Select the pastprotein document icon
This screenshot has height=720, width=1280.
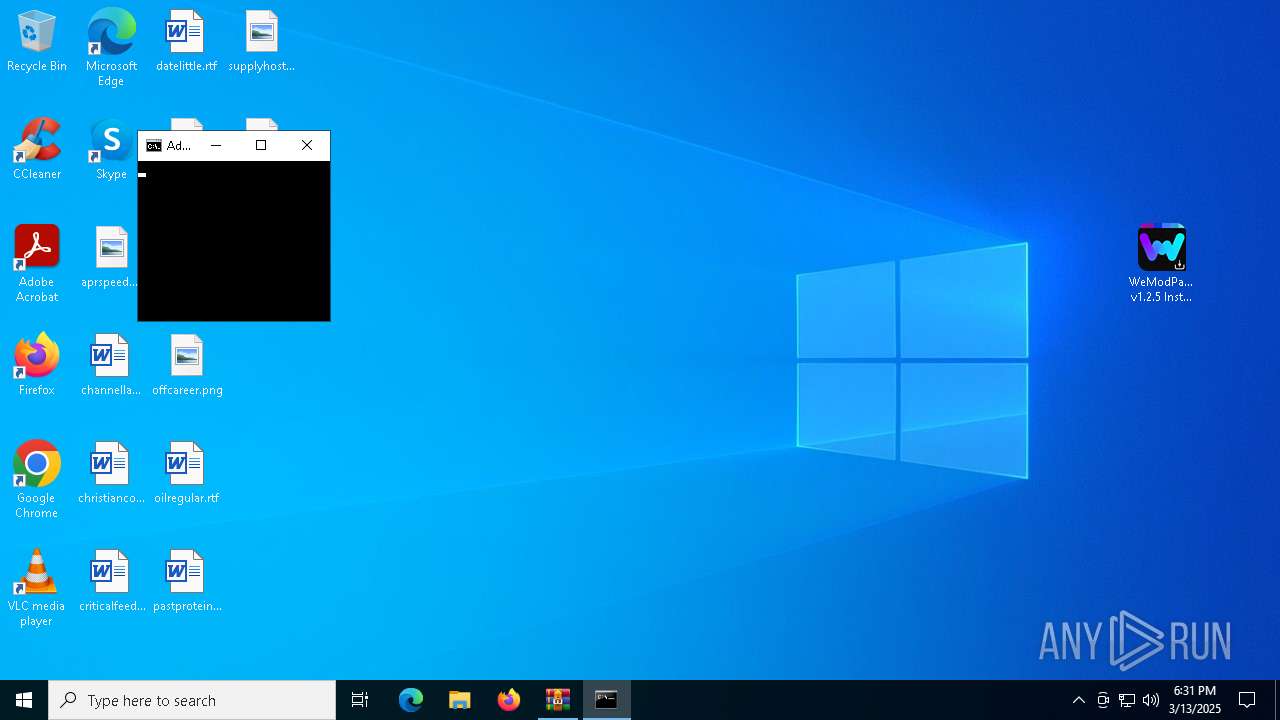click(187, 582)
